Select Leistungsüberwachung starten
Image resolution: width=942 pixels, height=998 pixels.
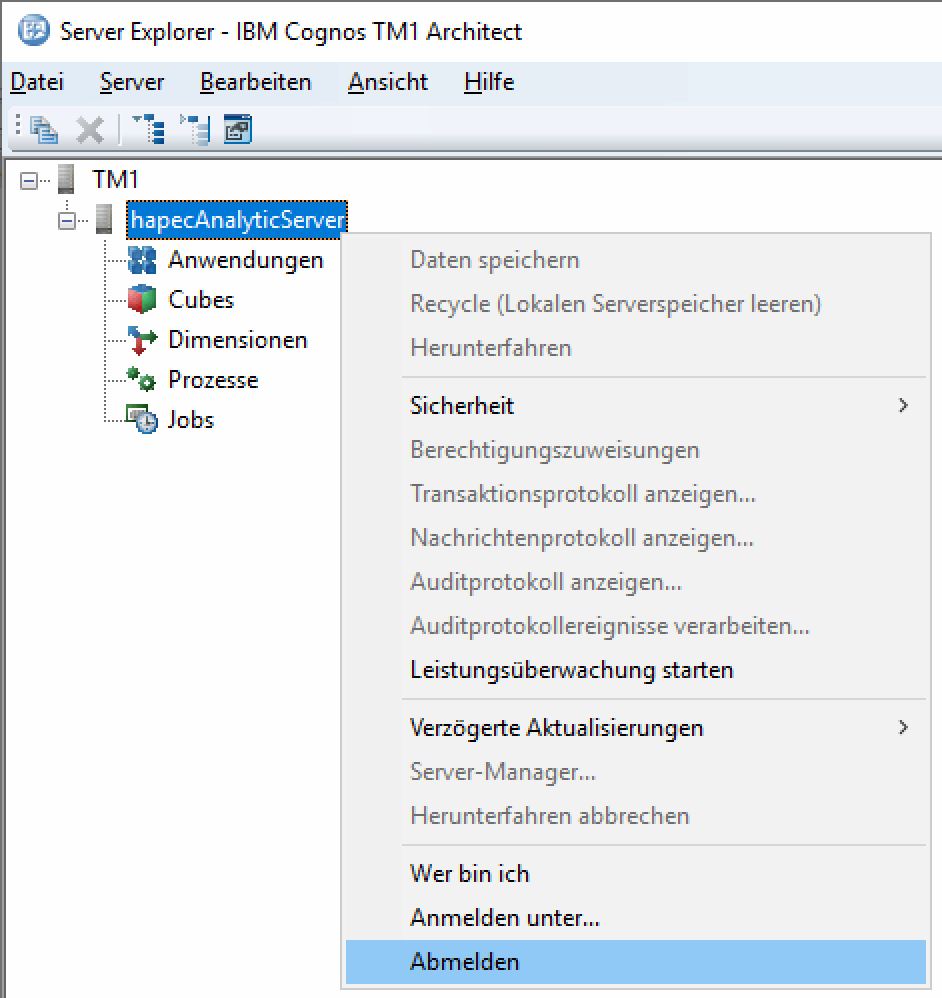(x=571, y=670)
